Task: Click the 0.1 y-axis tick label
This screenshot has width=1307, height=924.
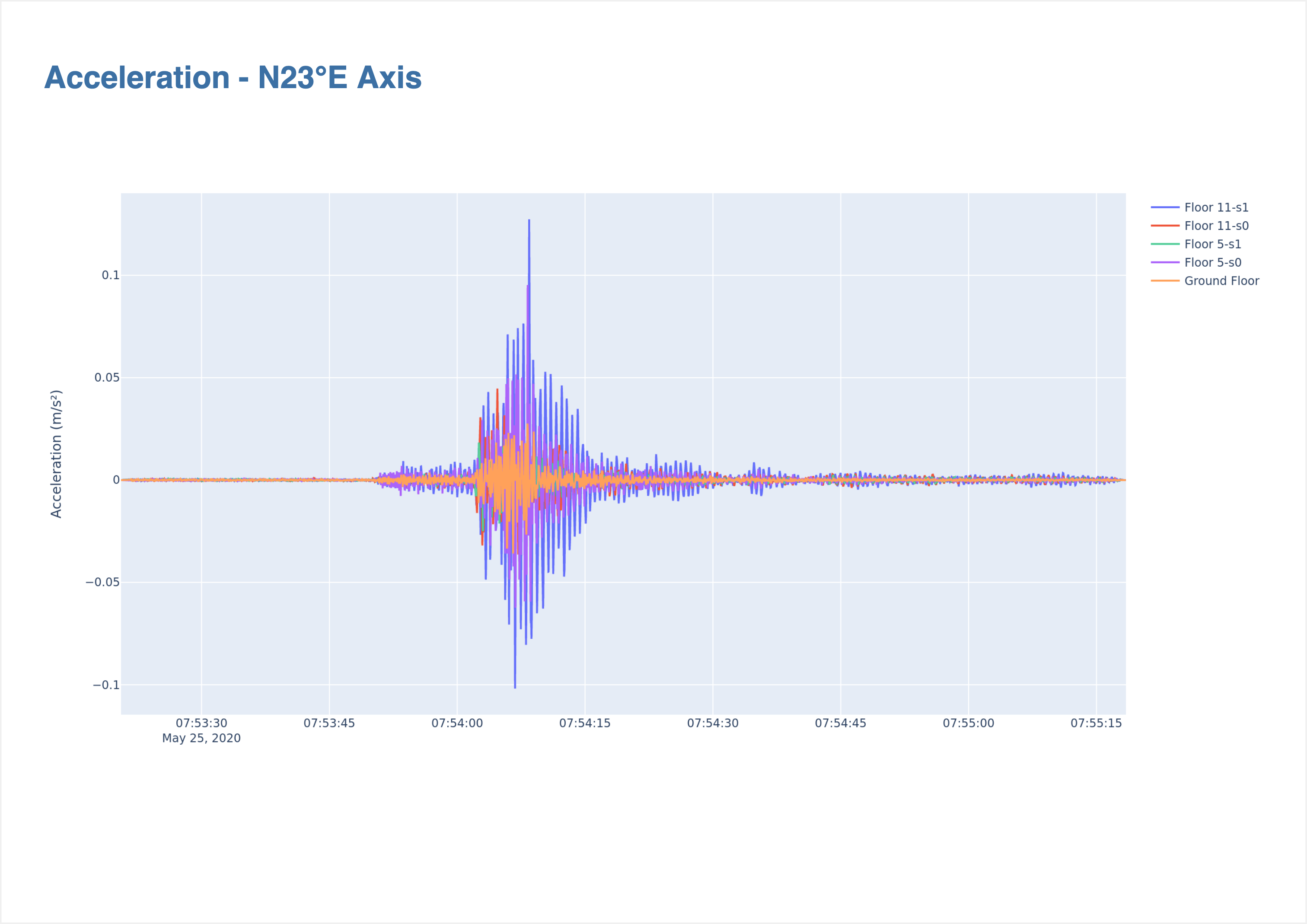Action: coord(111,275)
